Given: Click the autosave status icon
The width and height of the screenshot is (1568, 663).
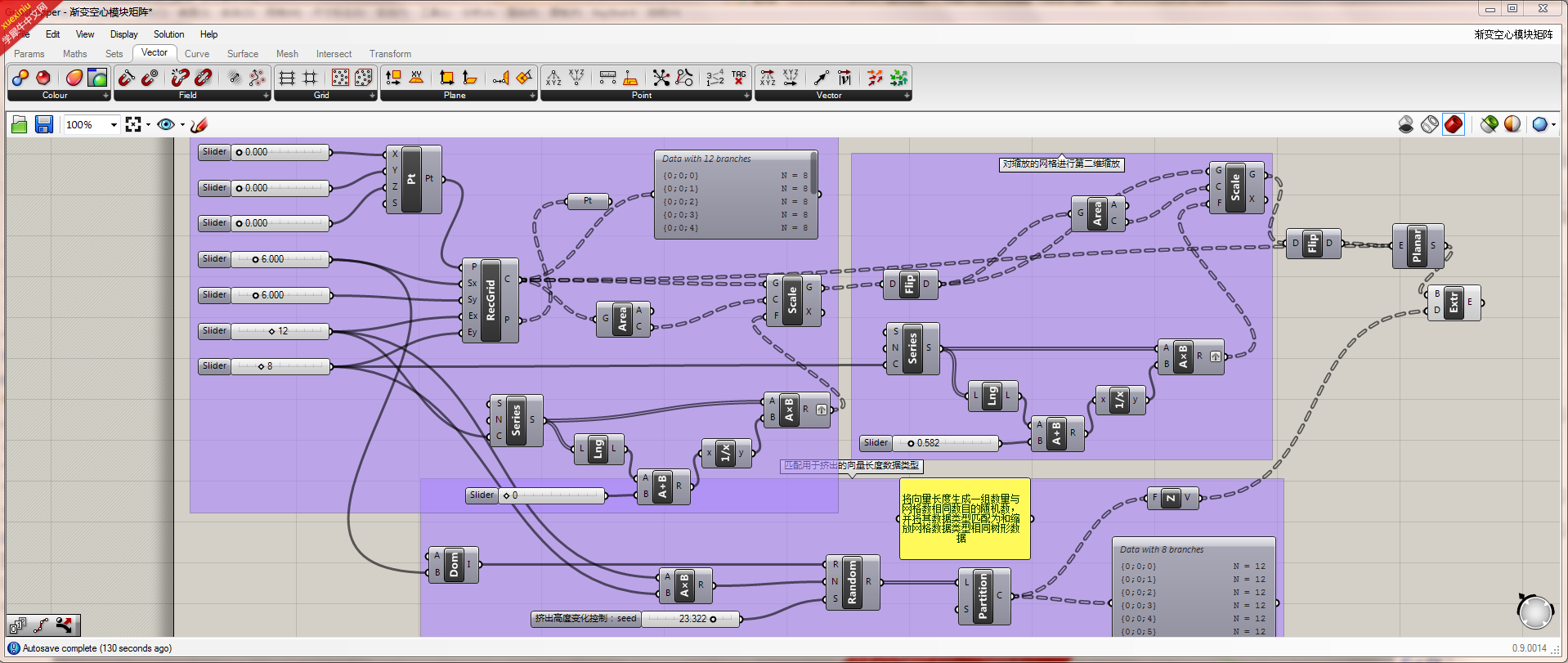Looking at the screenshot, I should [x=13, y=648].
